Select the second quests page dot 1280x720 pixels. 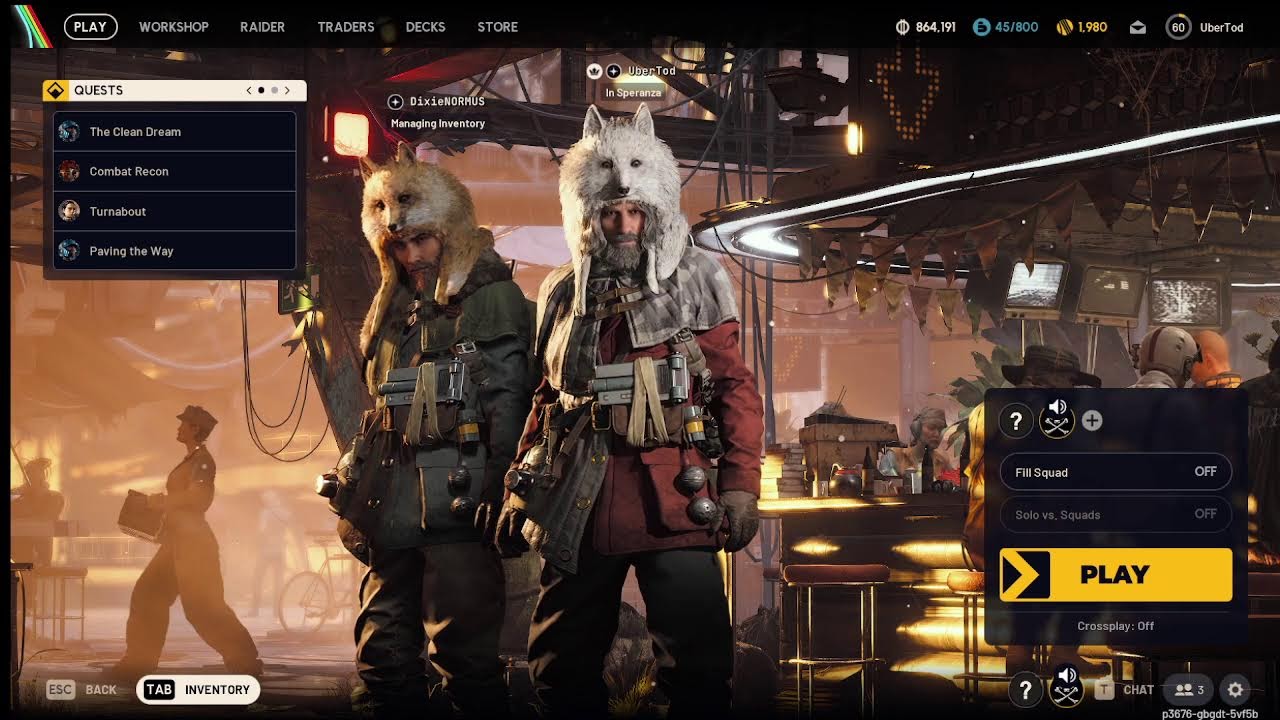coord(275,90)
